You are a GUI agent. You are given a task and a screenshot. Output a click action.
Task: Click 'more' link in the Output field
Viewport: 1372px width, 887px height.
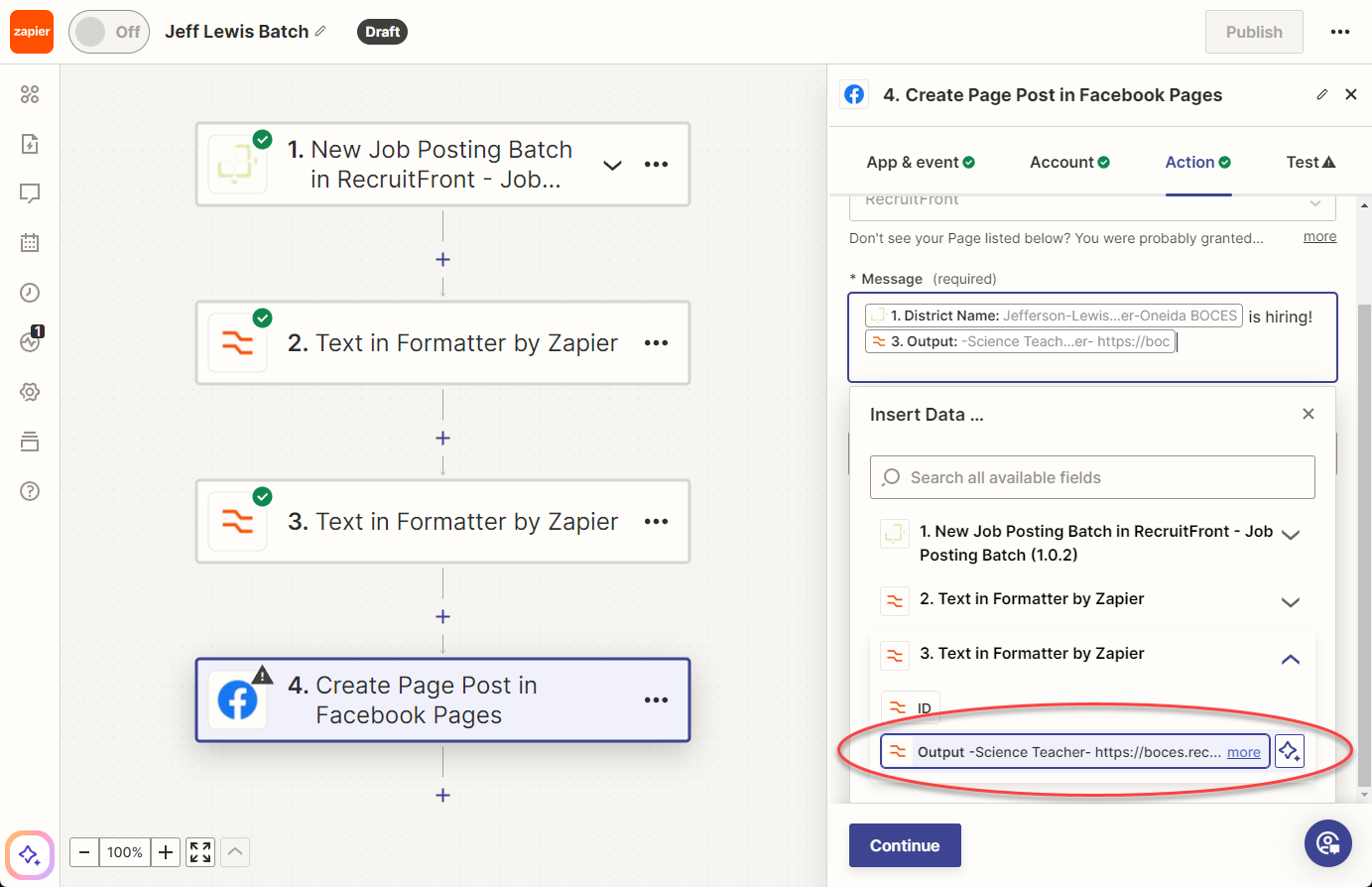tap(1244, 752)
